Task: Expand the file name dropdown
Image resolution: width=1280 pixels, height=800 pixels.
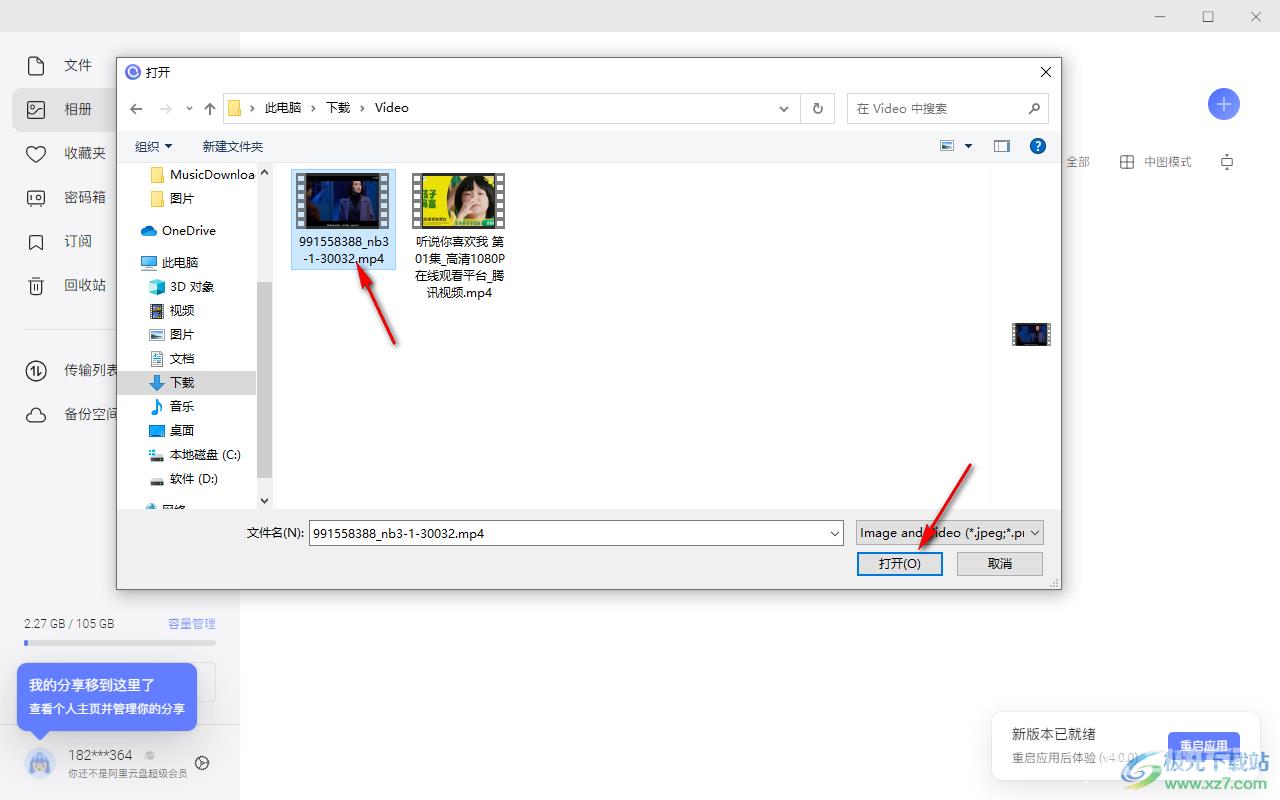Action: (835, 534)
